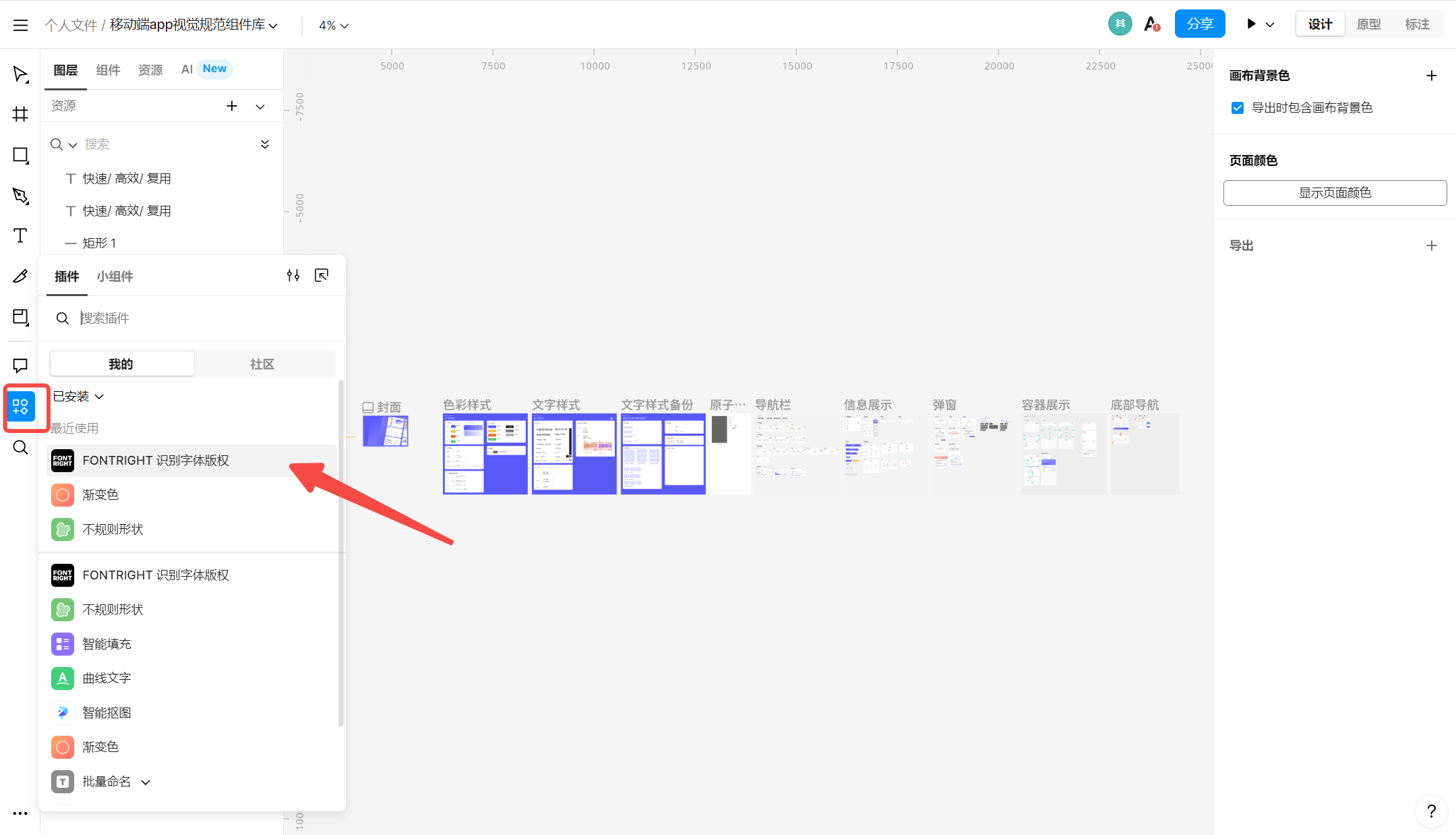Select the Frame tool icon

(20, 115)
